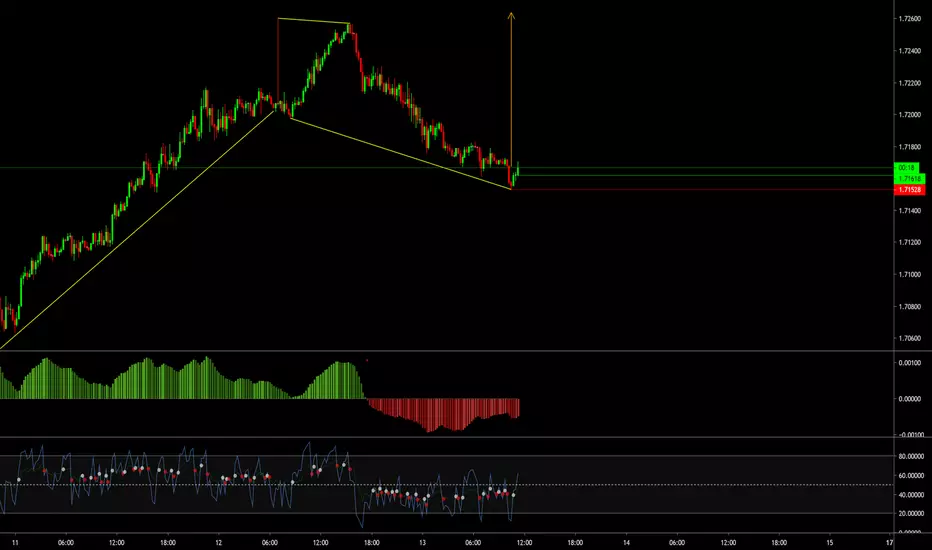This screenshot has width=932, height=550.
Task: Click the 1.71200 price scale value
Action: 909,243
